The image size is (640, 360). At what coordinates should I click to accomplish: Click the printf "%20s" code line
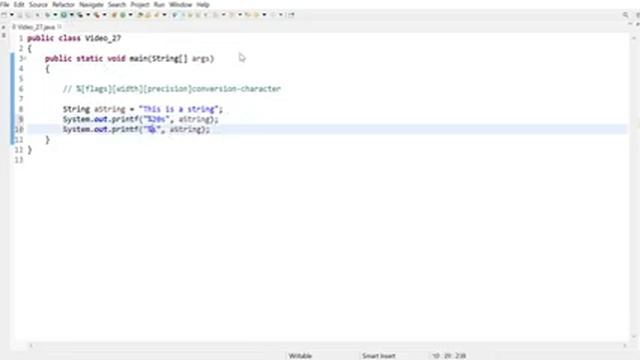[x=140, y=119]
